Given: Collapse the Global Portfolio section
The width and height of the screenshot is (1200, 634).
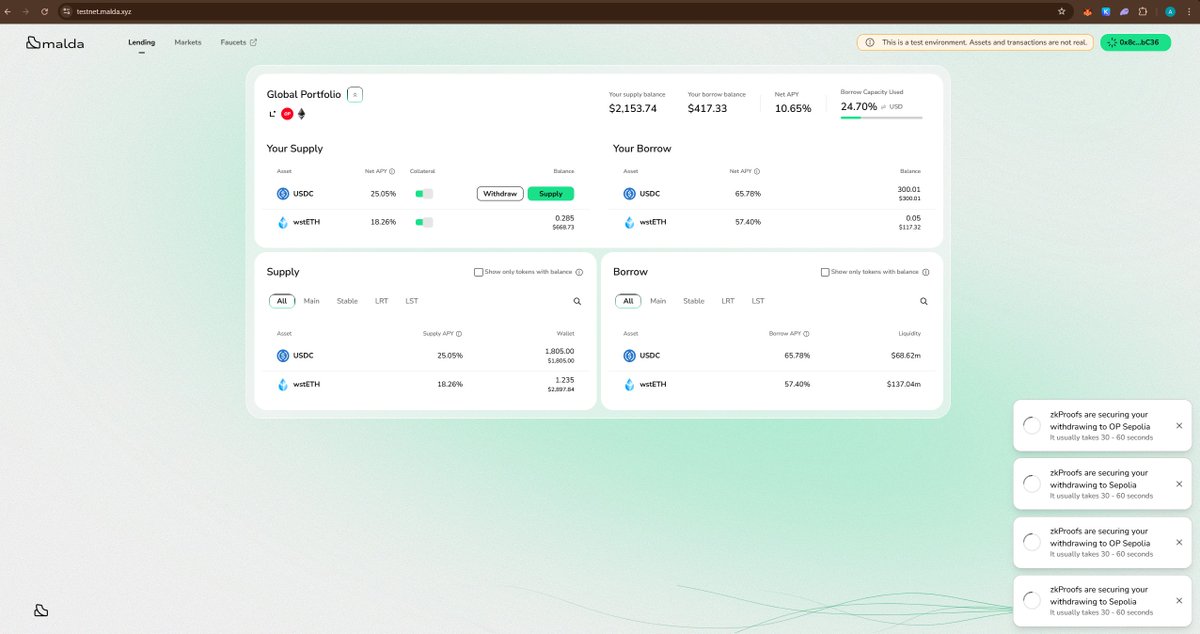Looking at the screenshot, I should click(355, 94).
